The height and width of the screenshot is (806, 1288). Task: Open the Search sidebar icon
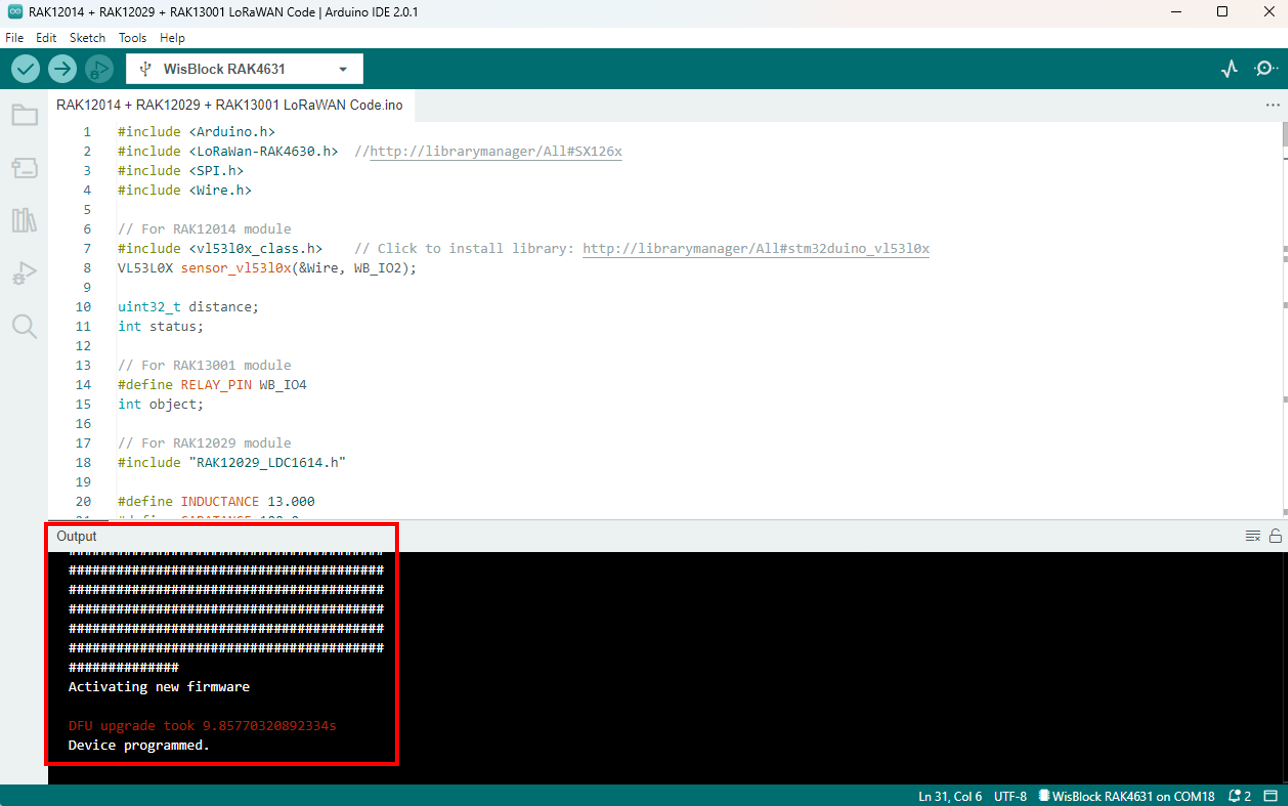point(24,326)
